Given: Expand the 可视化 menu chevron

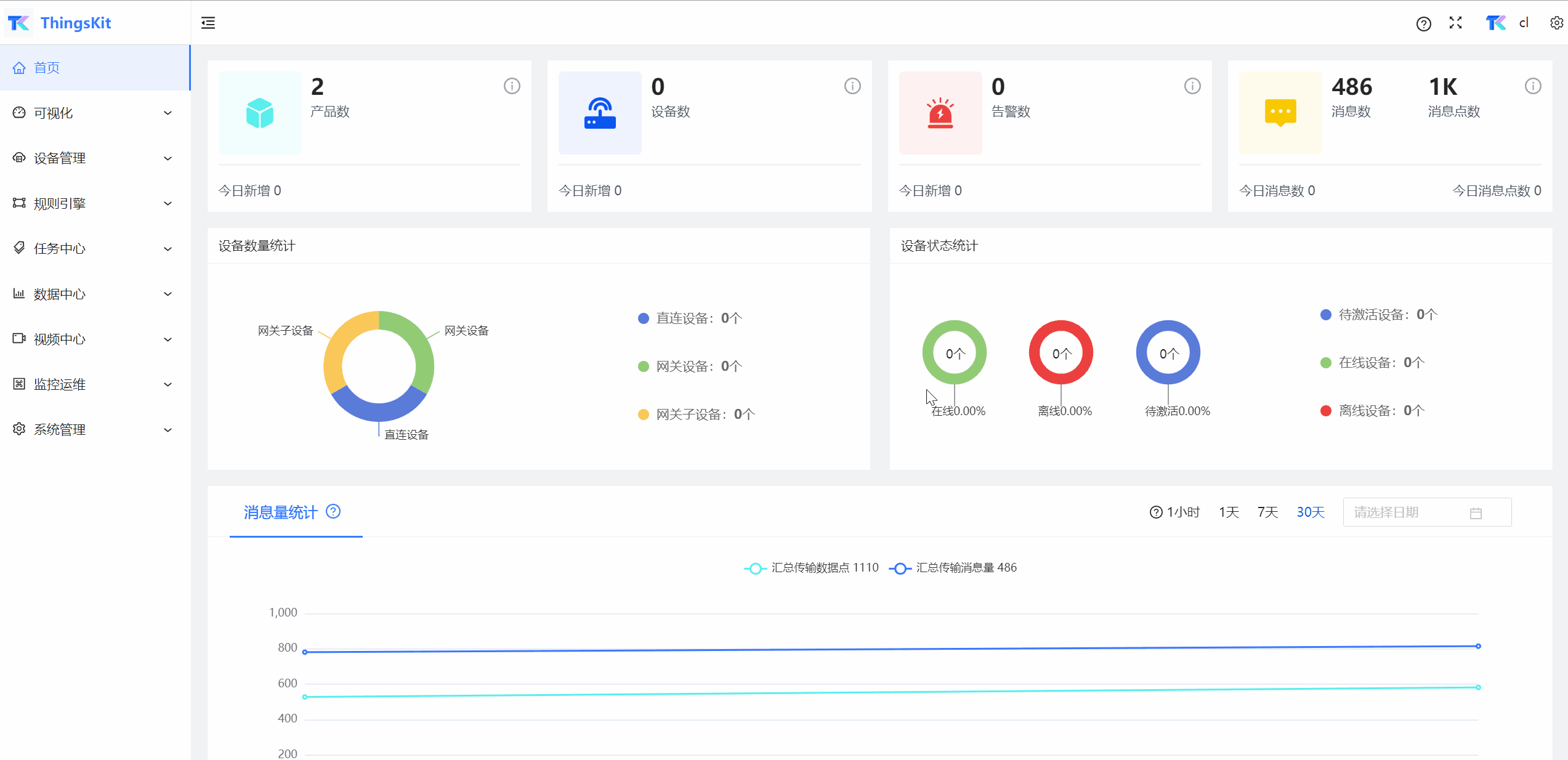Looking at the screenshot, I should coord(168,113).
